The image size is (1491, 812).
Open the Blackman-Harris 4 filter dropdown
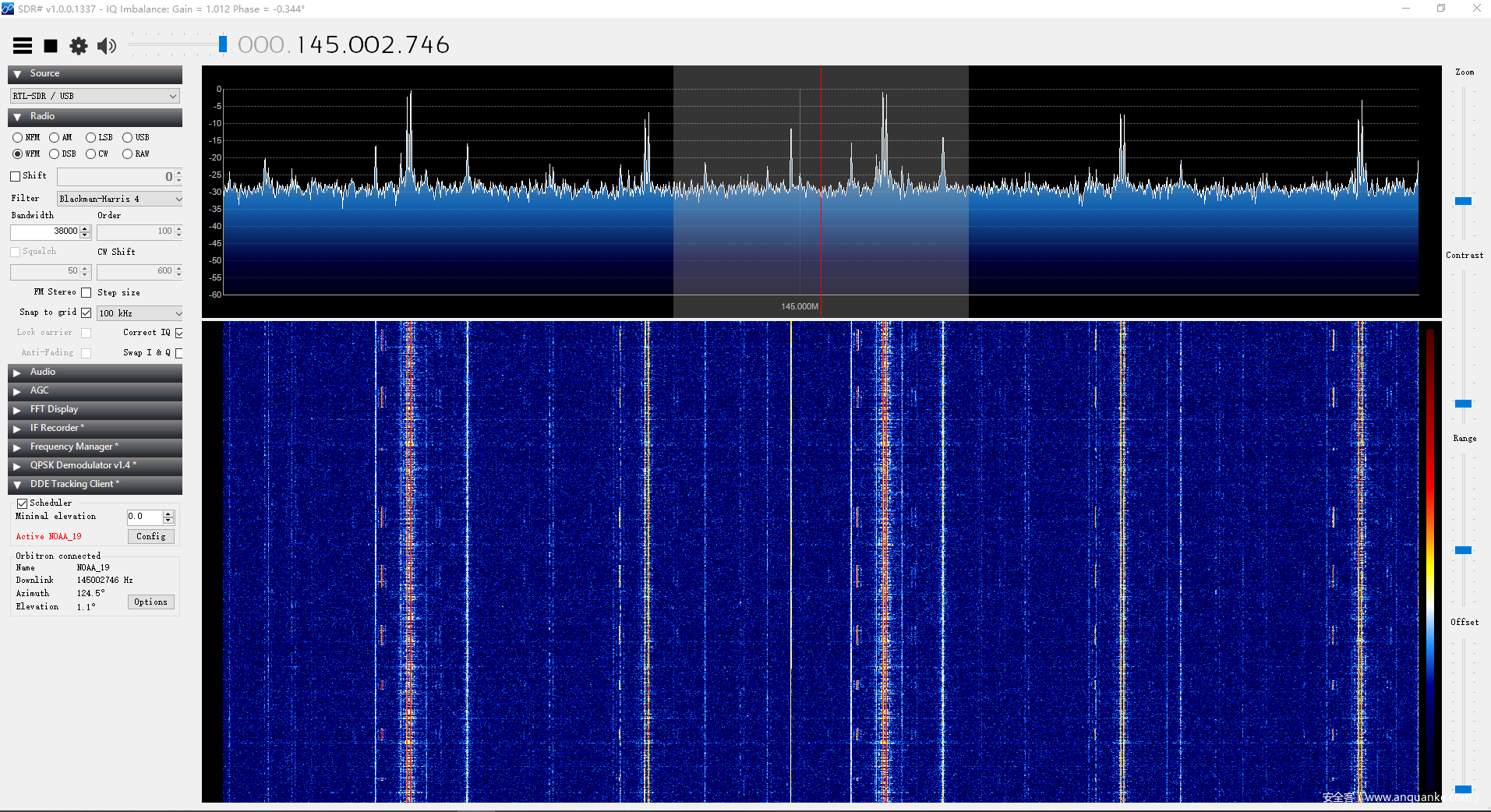[x=119, y=199]
